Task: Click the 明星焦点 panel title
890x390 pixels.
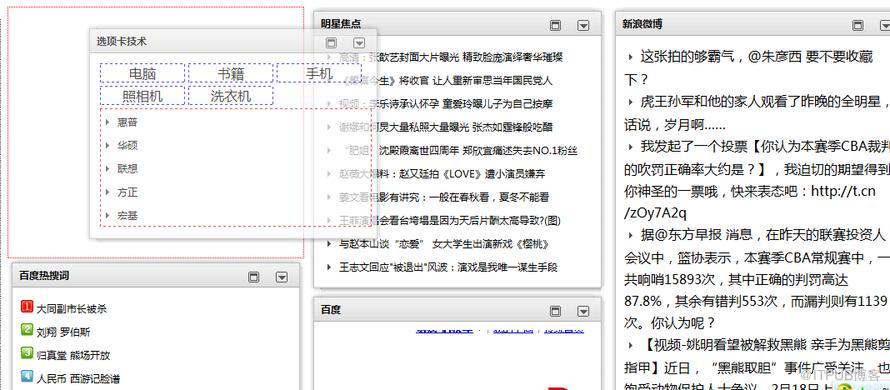Action: [341, 24]
